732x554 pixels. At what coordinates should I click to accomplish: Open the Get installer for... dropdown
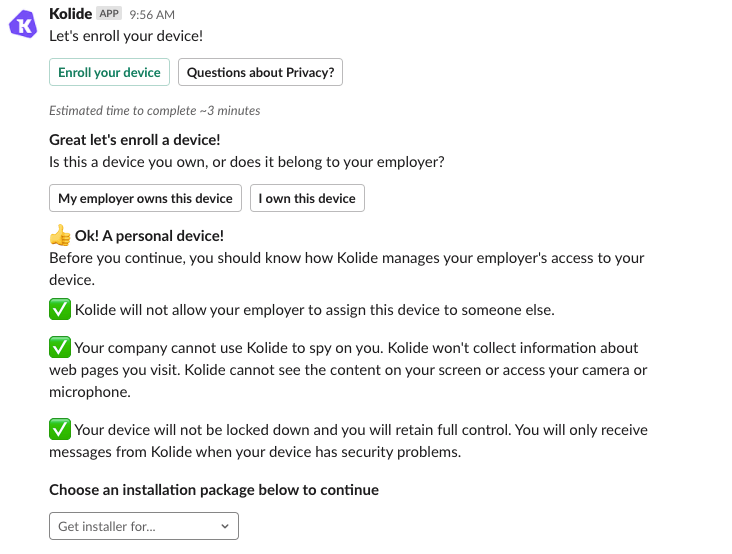click(143, 526)
